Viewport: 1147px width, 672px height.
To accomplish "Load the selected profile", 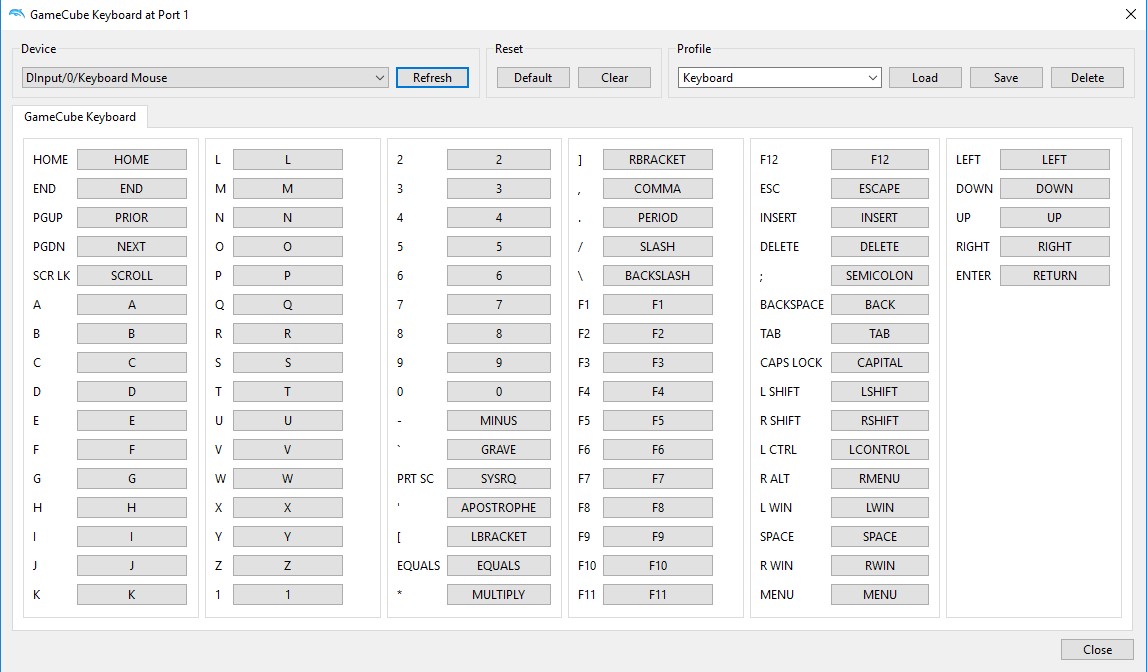I will click(925, 78).
